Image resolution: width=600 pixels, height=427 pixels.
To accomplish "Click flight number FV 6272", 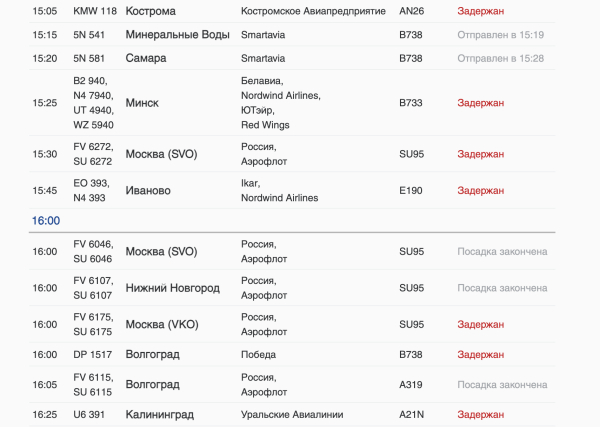I will (x=93, y=147).
